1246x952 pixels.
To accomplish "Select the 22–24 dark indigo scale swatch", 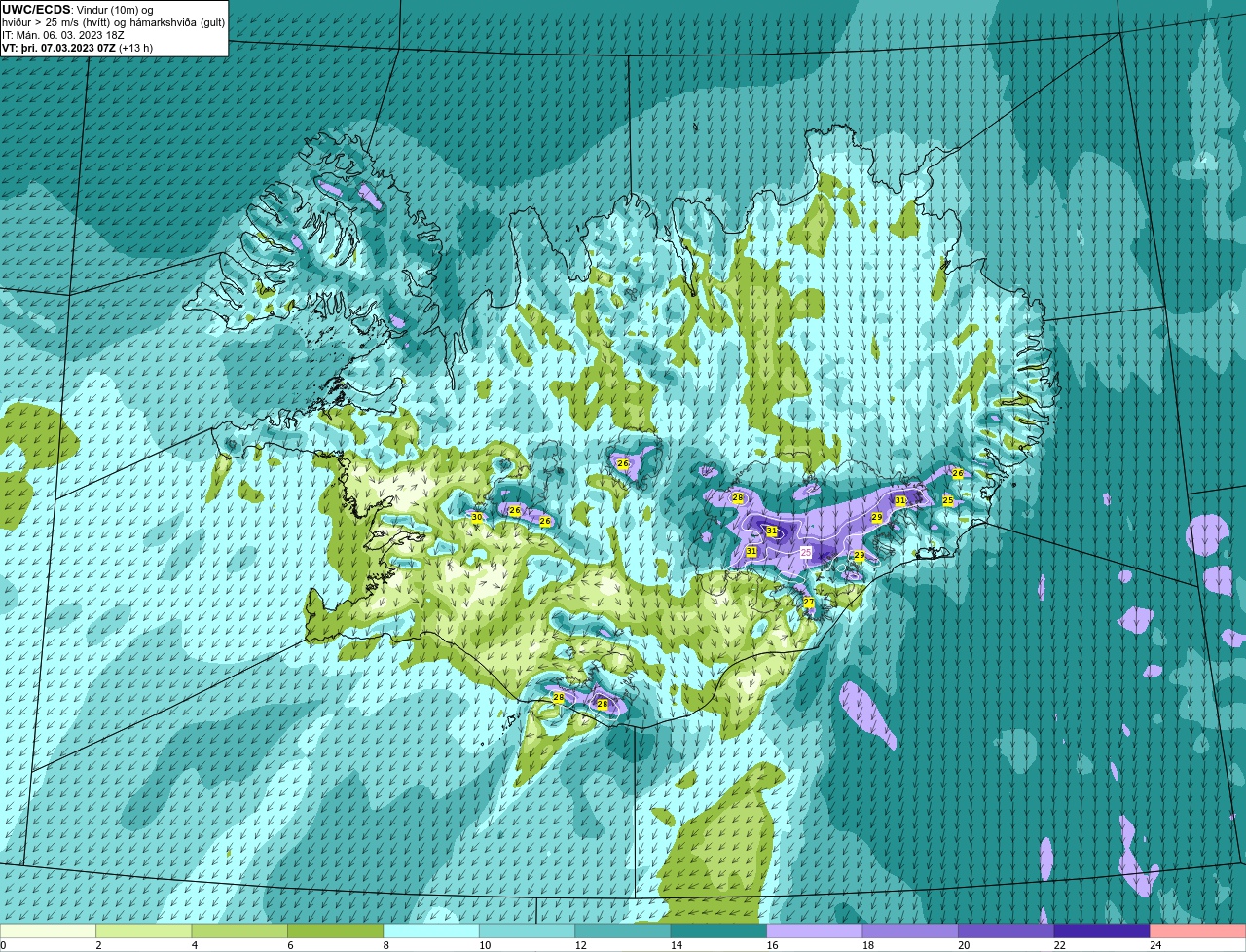I will point(1102,931).
